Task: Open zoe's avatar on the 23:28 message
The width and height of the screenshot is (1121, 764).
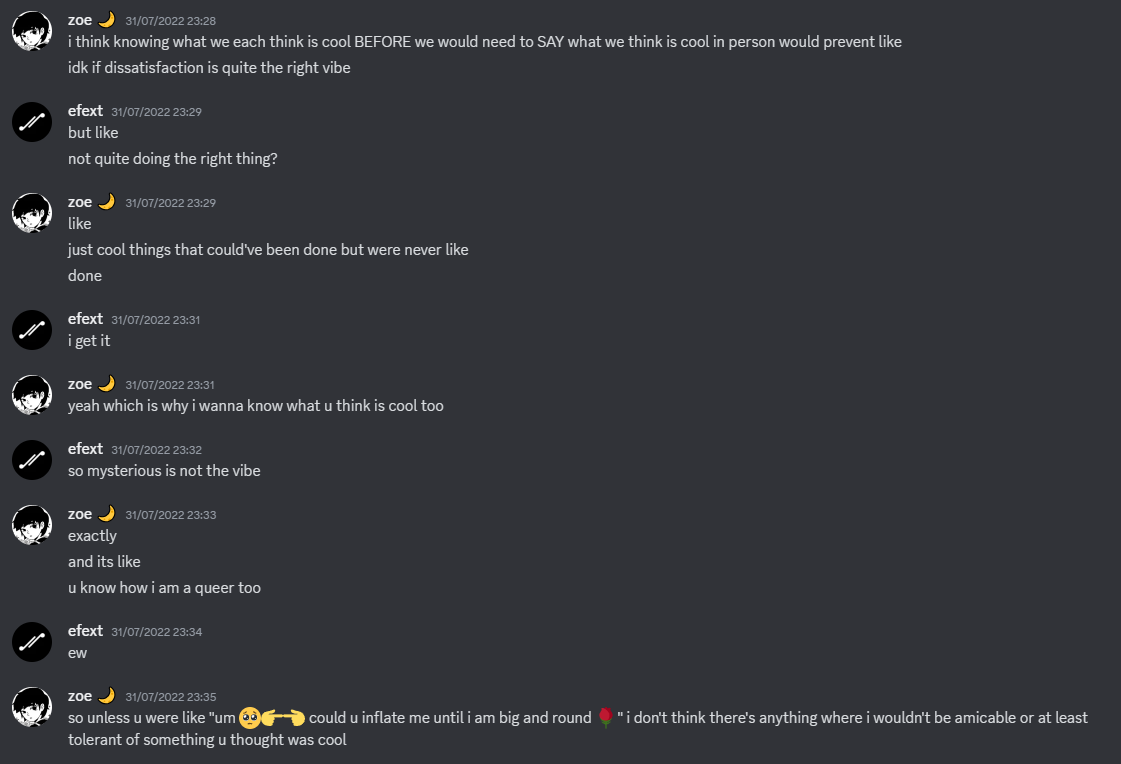Action: [x=32, y=31]
